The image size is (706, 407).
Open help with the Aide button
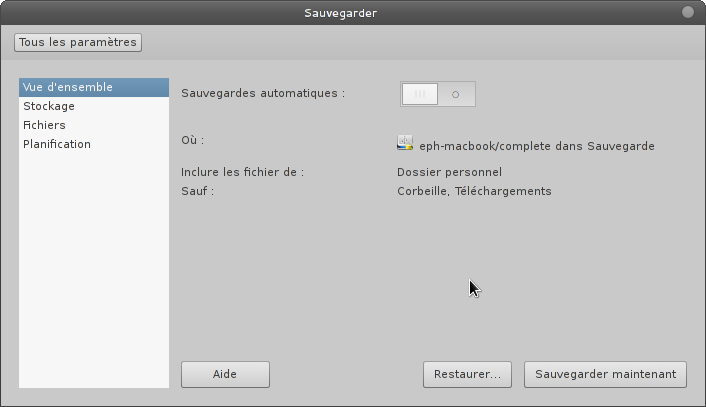tap(225, 374)
